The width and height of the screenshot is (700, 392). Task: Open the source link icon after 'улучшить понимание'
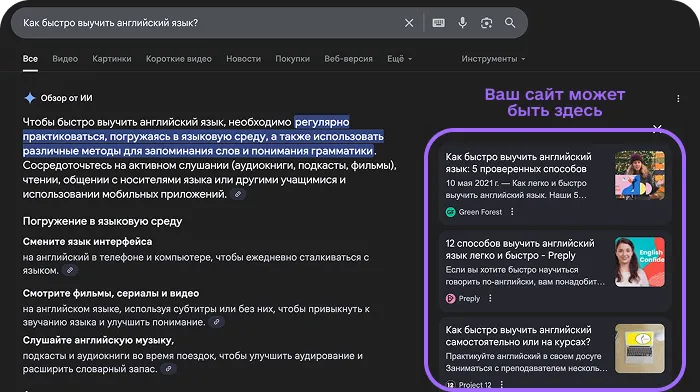coord(217,321)
